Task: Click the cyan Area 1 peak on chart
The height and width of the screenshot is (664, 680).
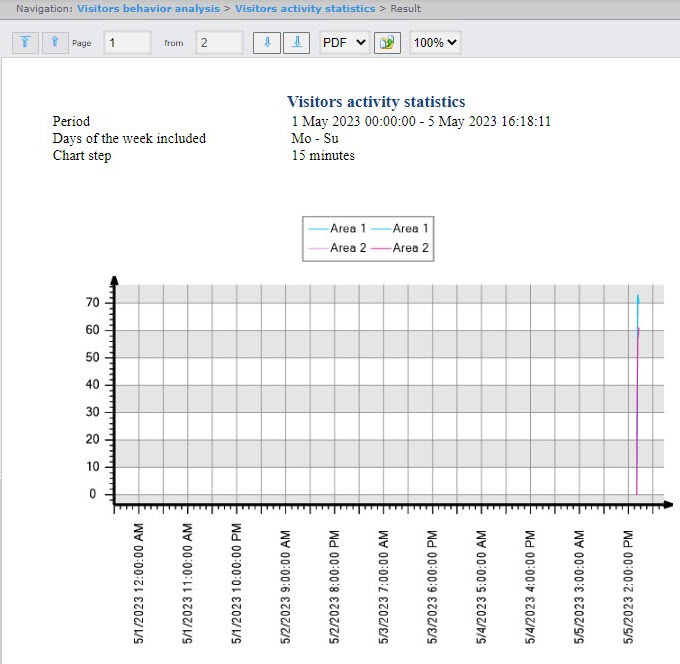Action: click(638, 299)
